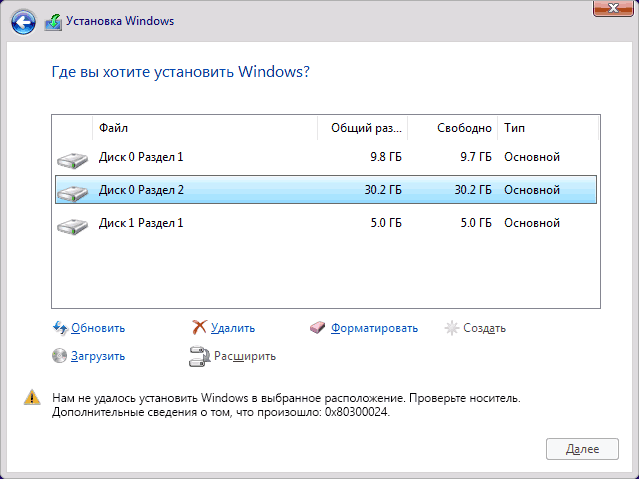
Task: Select the row Диск 1 Раздел 1
Action: coord(326,223)
